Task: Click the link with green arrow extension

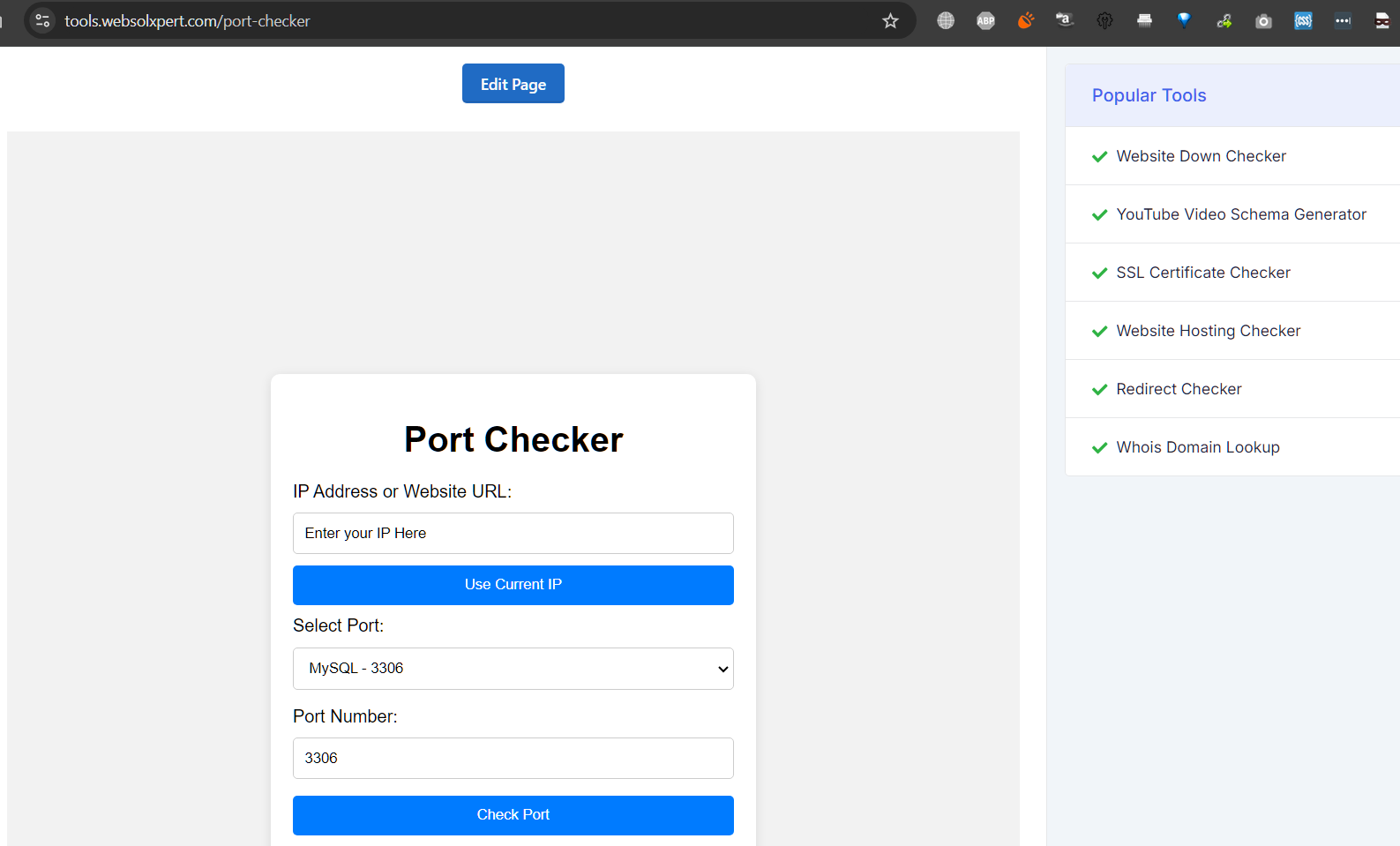Action: pyautogui.click(x=1224, y=21)
